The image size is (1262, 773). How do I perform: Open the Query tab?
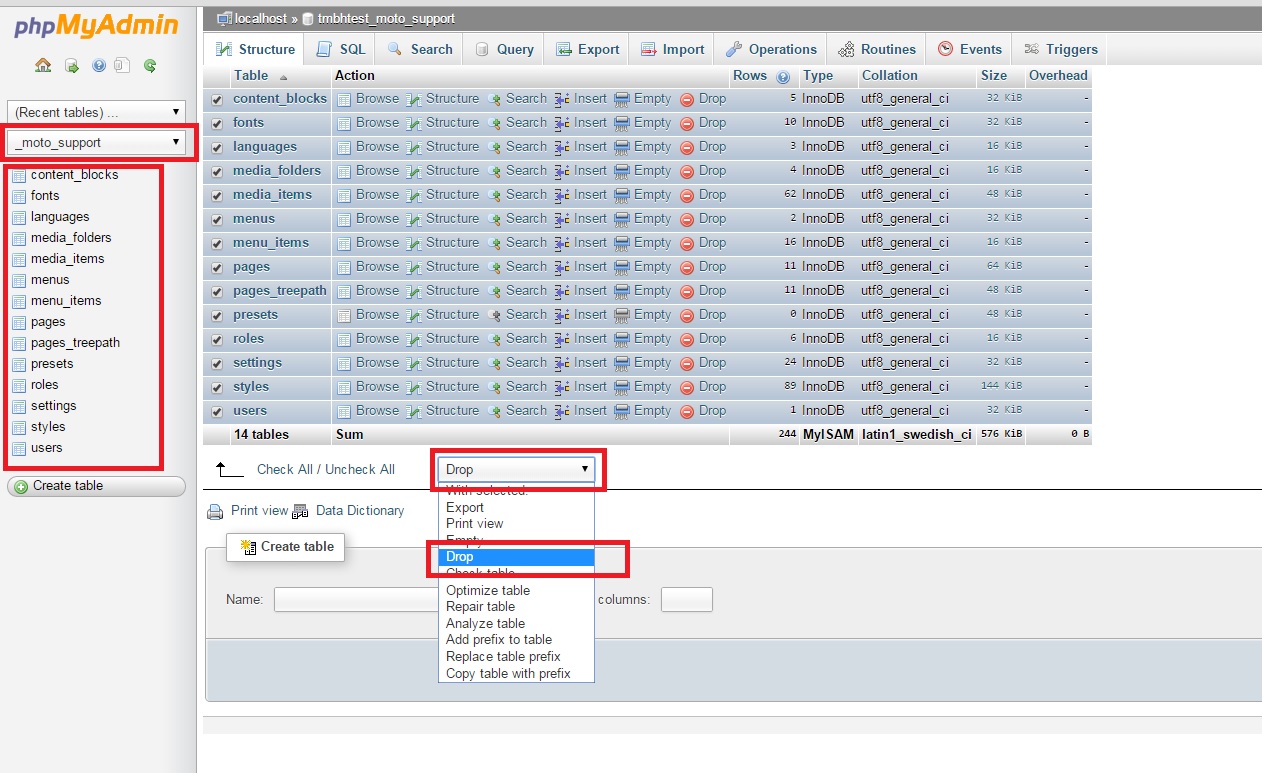[x=506, y=49]
